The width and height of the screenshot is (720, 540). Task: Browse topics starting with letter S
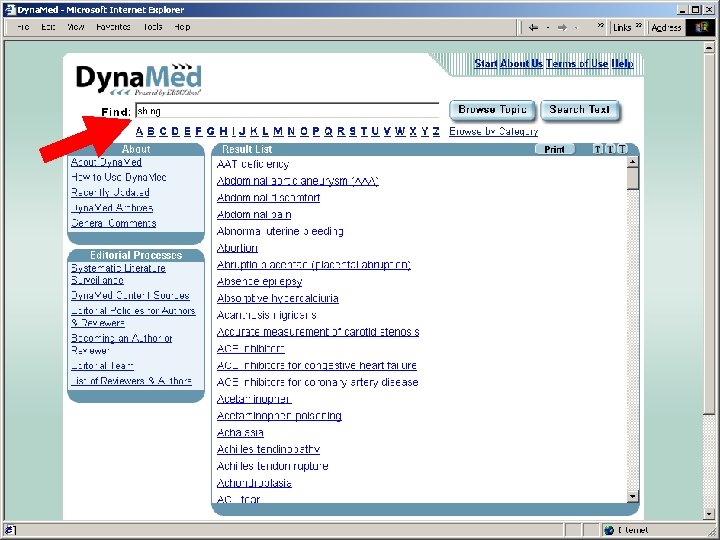coord(353,132)
